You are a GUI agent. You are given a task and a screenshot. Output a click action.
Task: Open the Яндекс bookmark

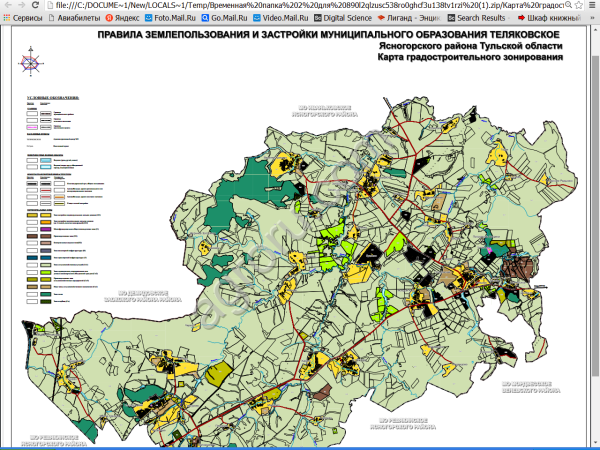[x=121, y=18]
